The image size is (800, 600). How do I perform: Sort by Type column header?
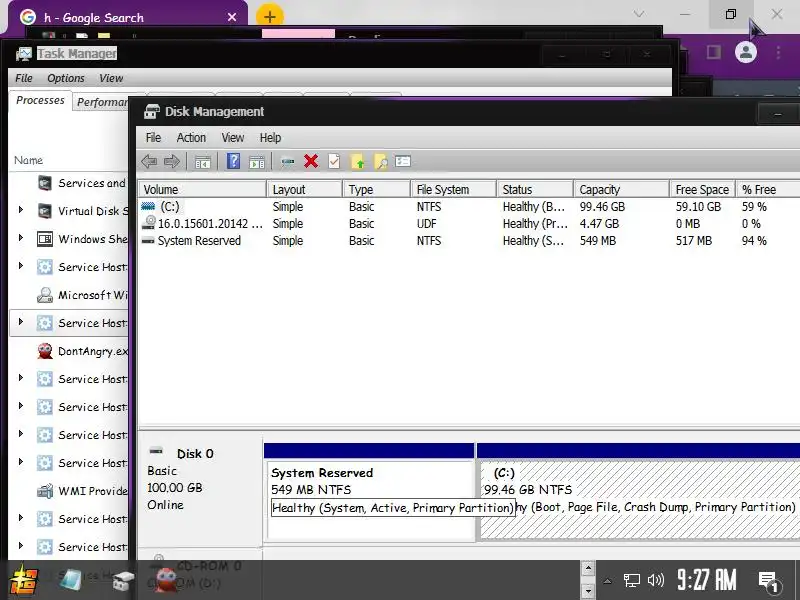[377, 189]
